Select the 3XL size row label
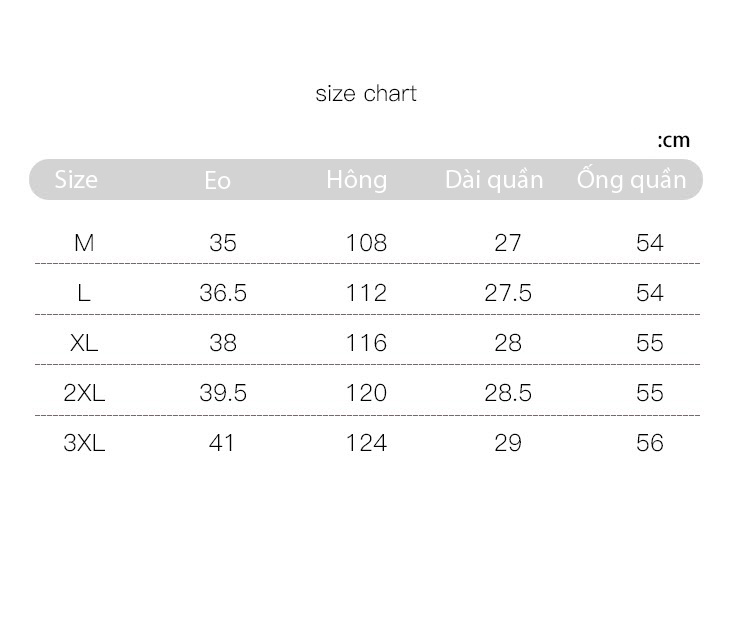 click(x=84, y=443)
